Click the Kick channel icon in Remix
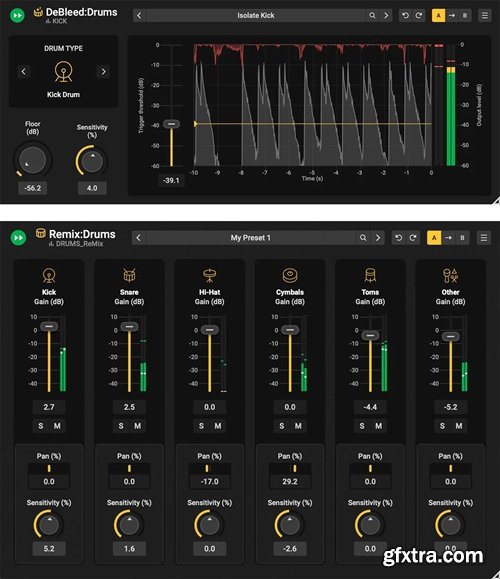Viewport: 500px width, 579px height. click(x=49, y=275)
